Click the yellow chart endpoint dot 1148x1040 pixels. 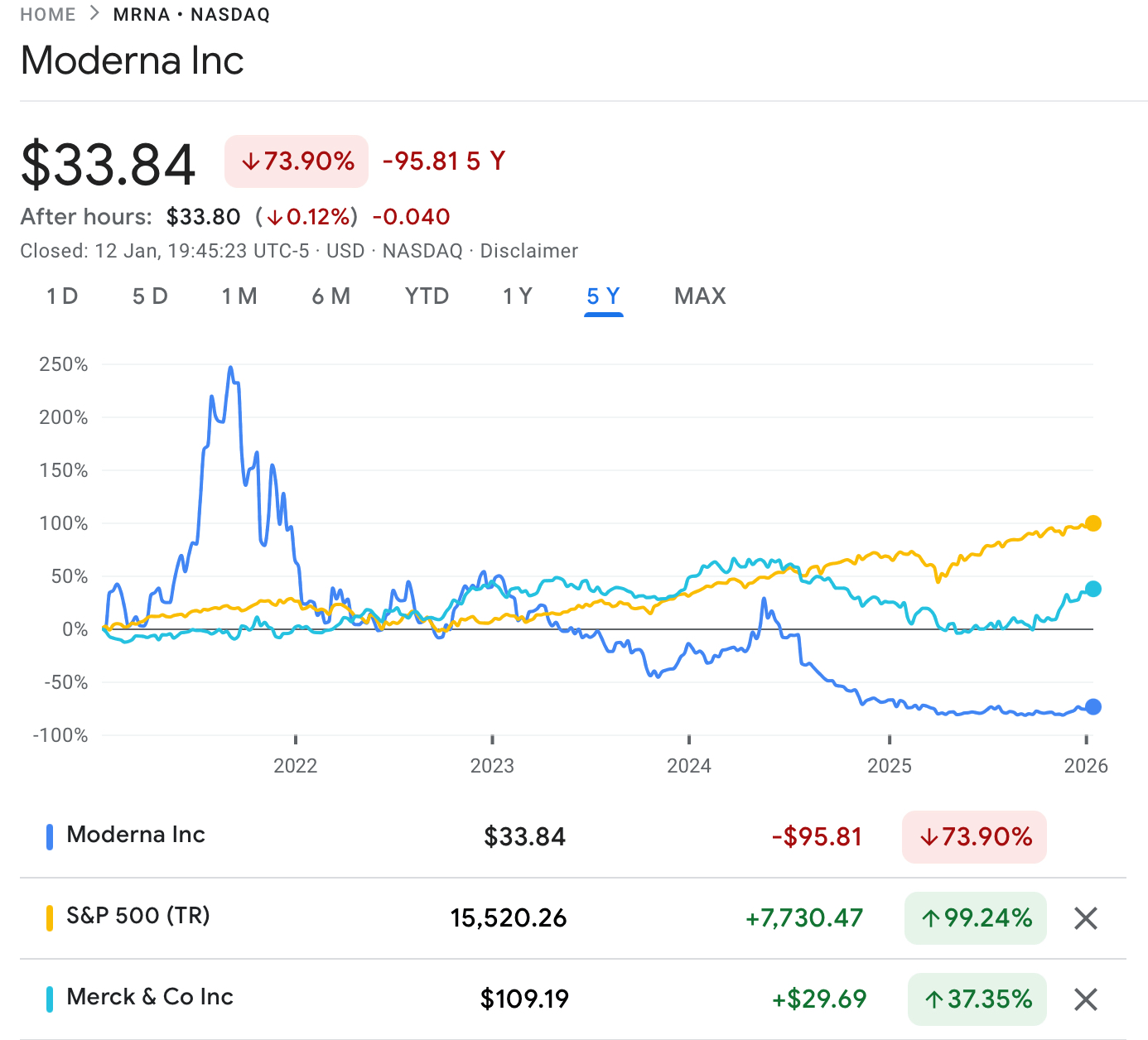(x=1092, y=523)
